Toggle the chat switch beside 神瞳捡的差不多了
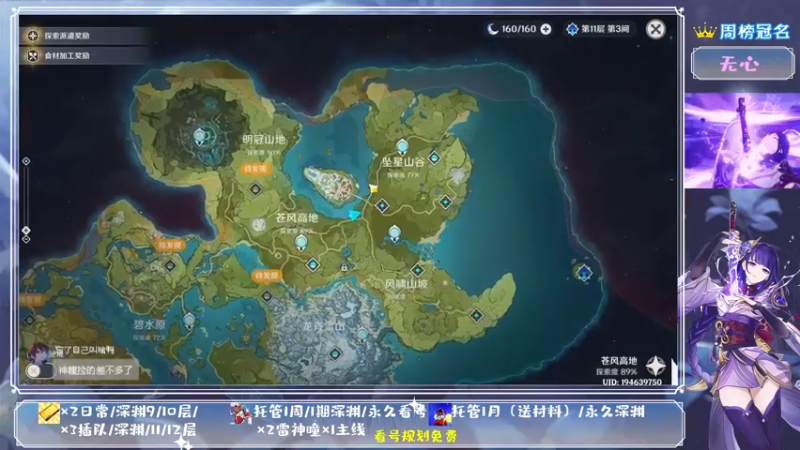Viewport: 800px width, 450px height. [x=40, y=371]
